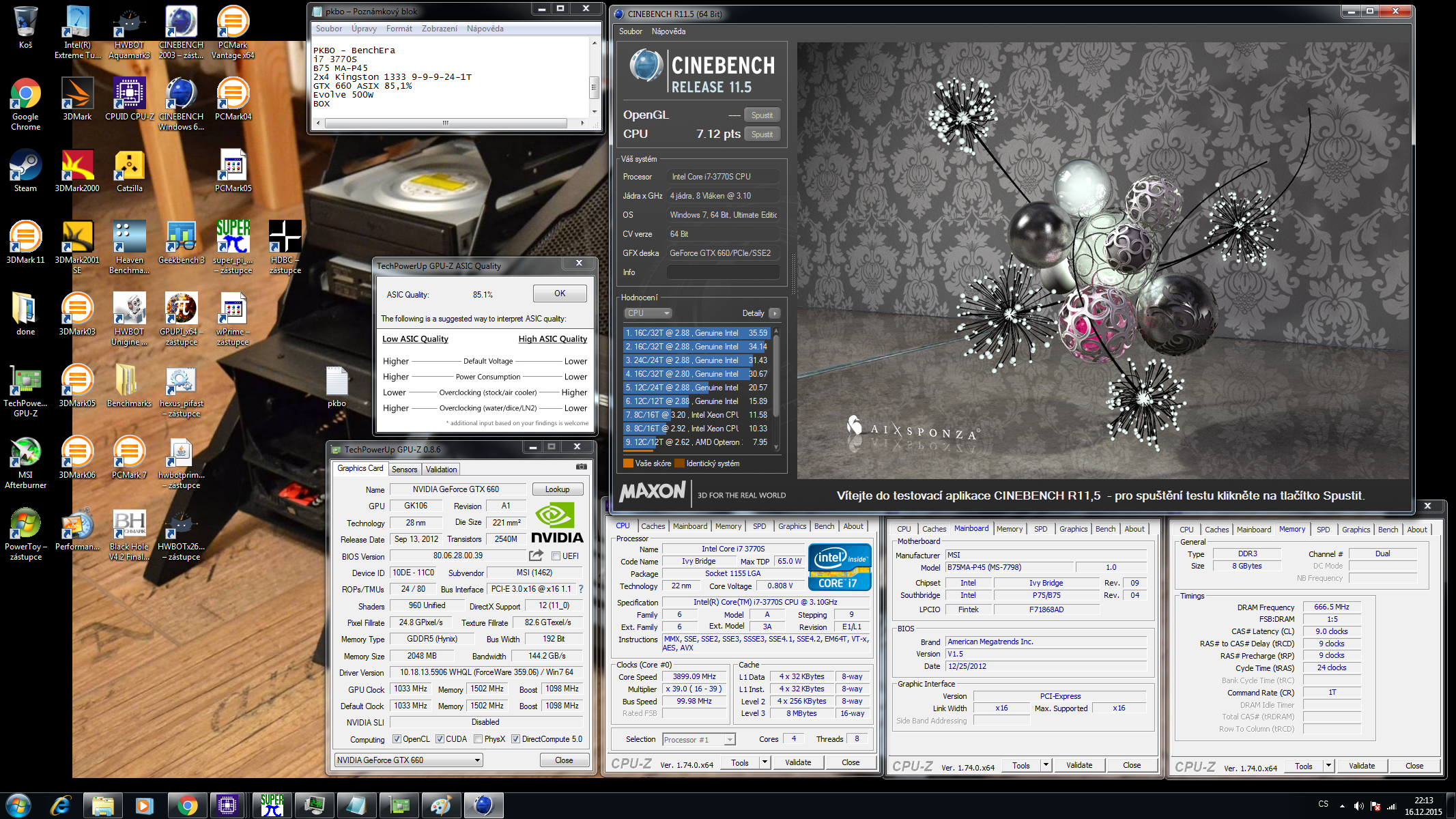Open Recycle Bin (Koš) icon

pos(25,27)
